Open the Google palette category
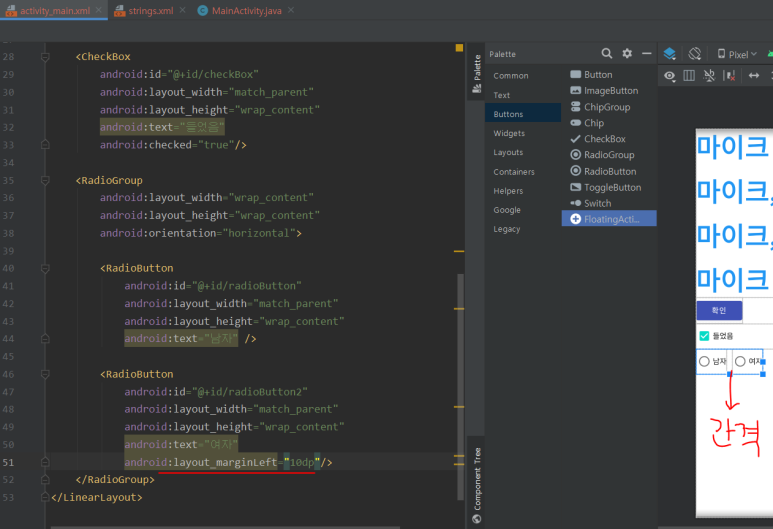 pyautogui.click(x=523, y=210)
